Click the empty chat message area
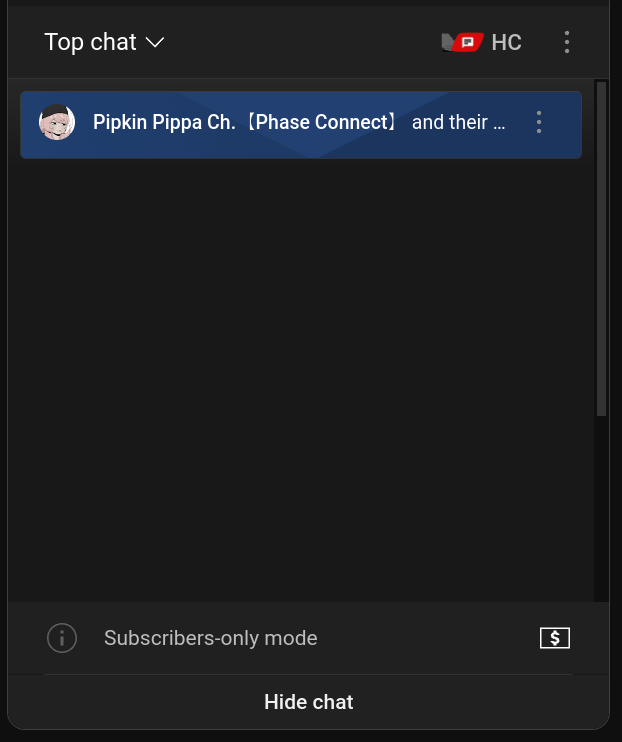This screenshot has height=742, width=622. (x=300, y=380)
